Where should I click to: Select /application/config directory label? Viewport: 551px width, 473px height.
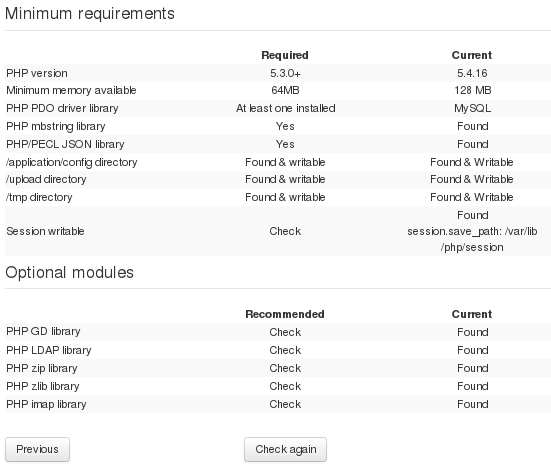point(72,162)
